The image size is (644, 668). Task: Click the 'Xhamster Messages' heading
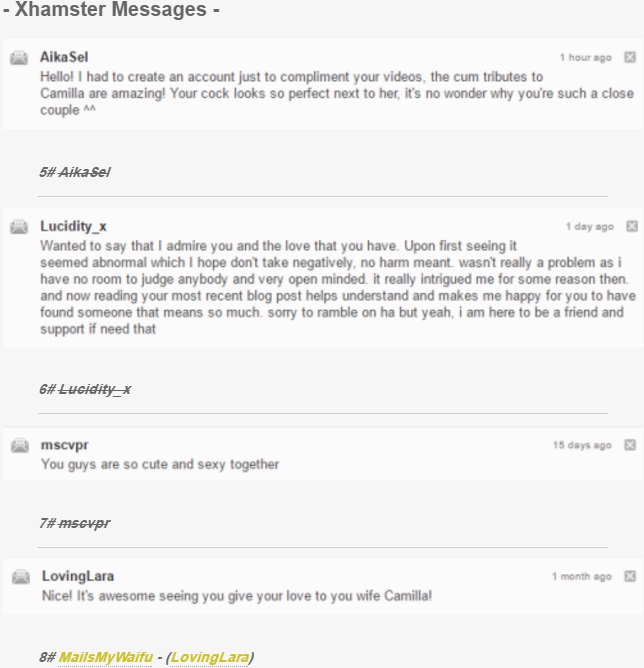(111, 9)
